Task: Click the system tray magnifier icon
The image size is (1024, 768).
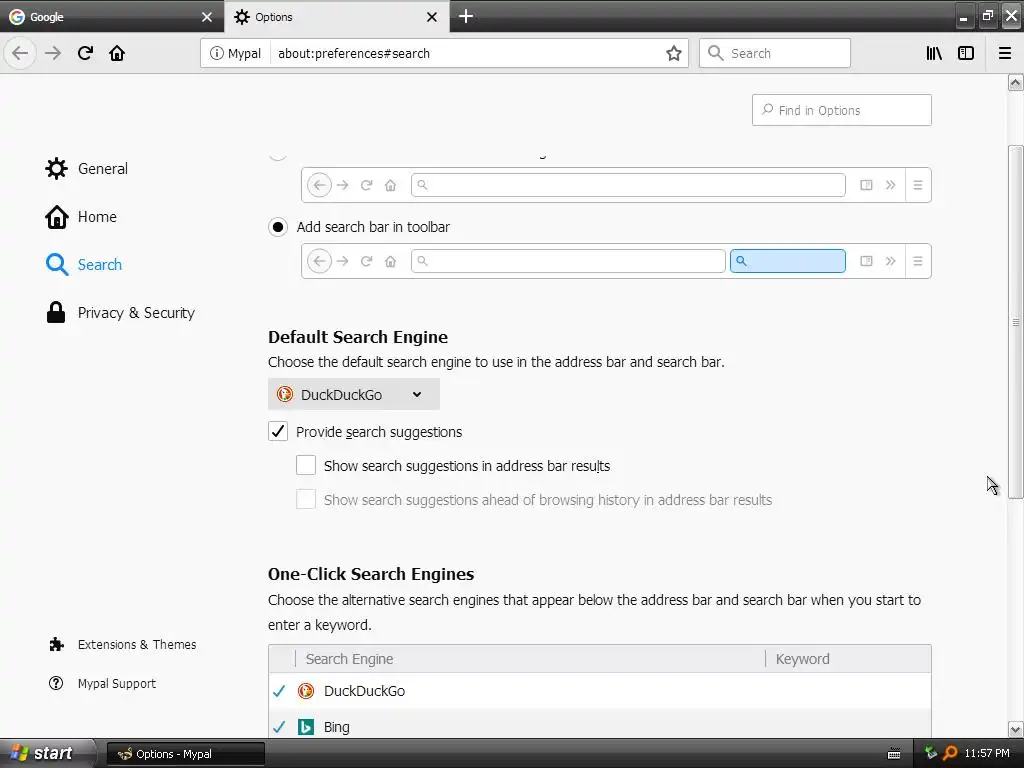Action: 950,753
